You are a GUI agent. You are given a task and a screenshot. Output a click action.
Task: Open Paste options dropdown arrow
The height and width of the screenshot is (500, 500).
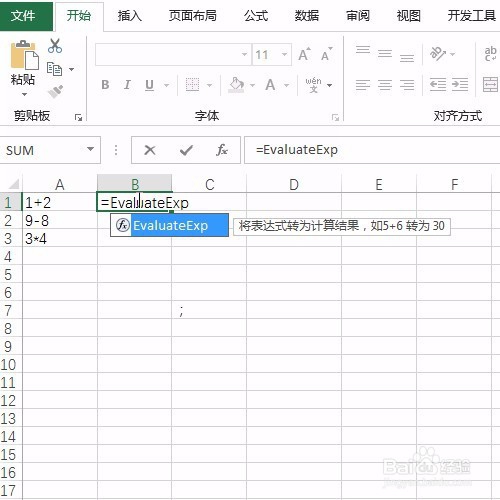24,94
